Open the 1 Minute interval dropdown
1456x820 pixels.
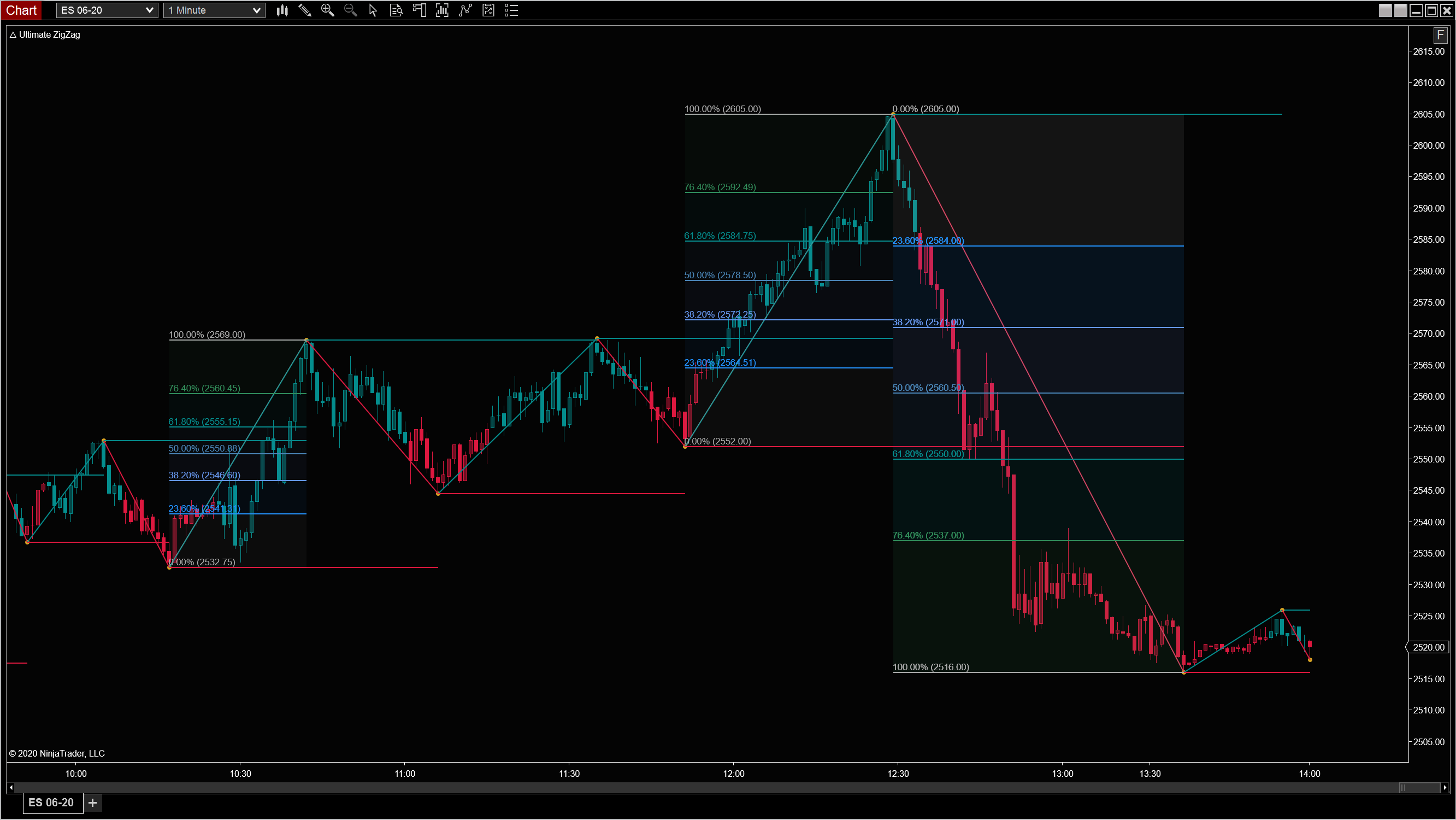click(x=256, y=10)
